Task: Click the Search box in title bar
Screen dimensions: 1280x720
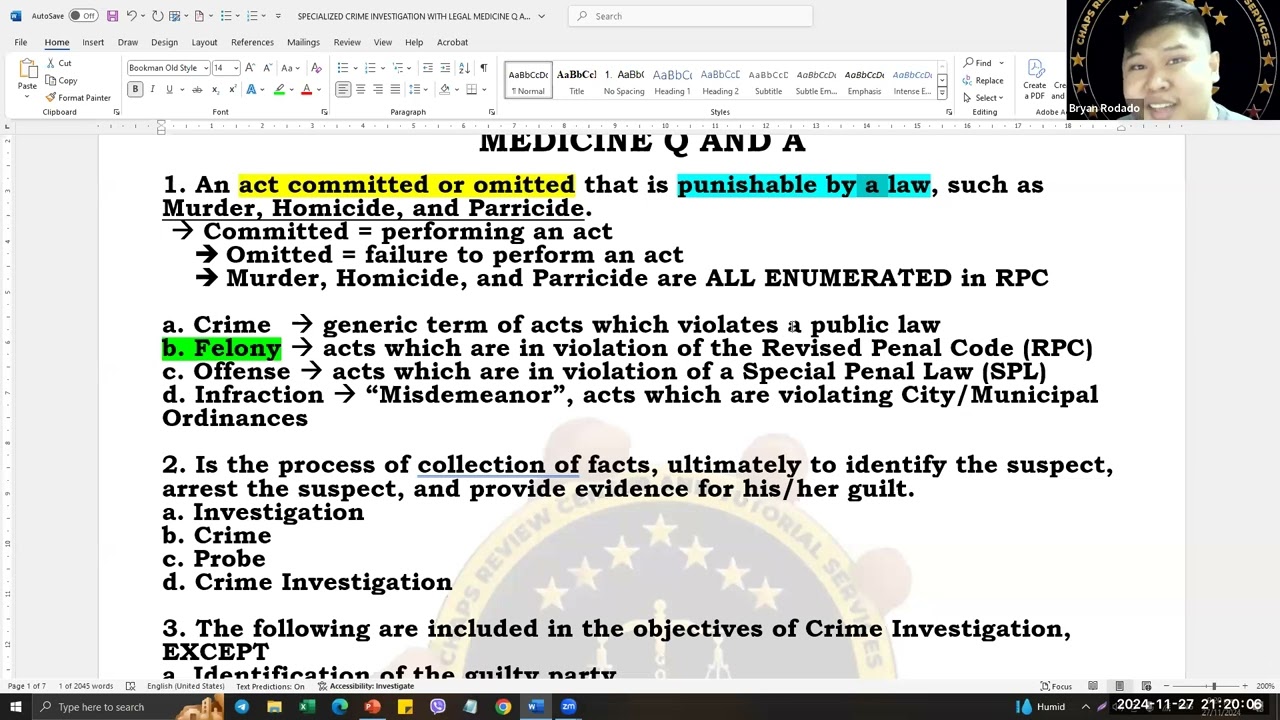Action: coord(691,16)
